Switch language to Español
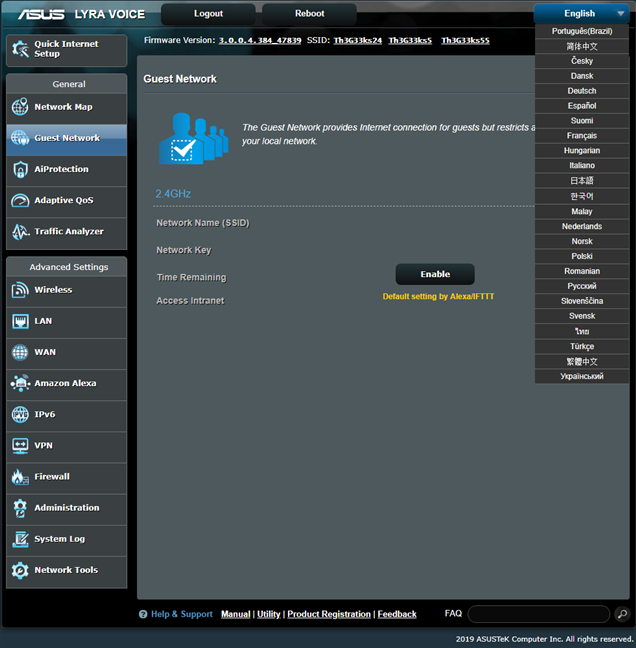This screenshot has width=636, height=648. [582, 106]
